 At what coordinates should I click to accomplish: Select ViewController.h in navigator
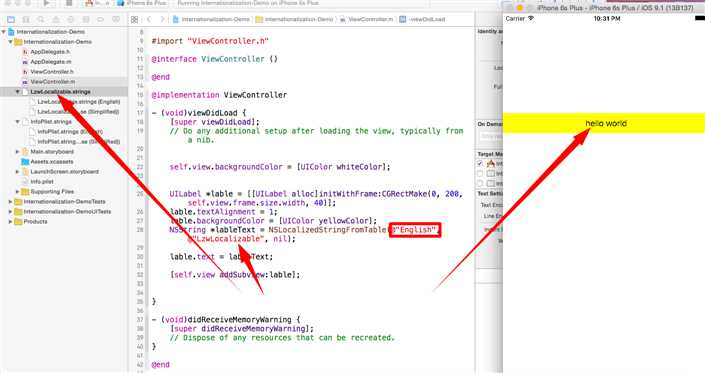pos(52,72)
